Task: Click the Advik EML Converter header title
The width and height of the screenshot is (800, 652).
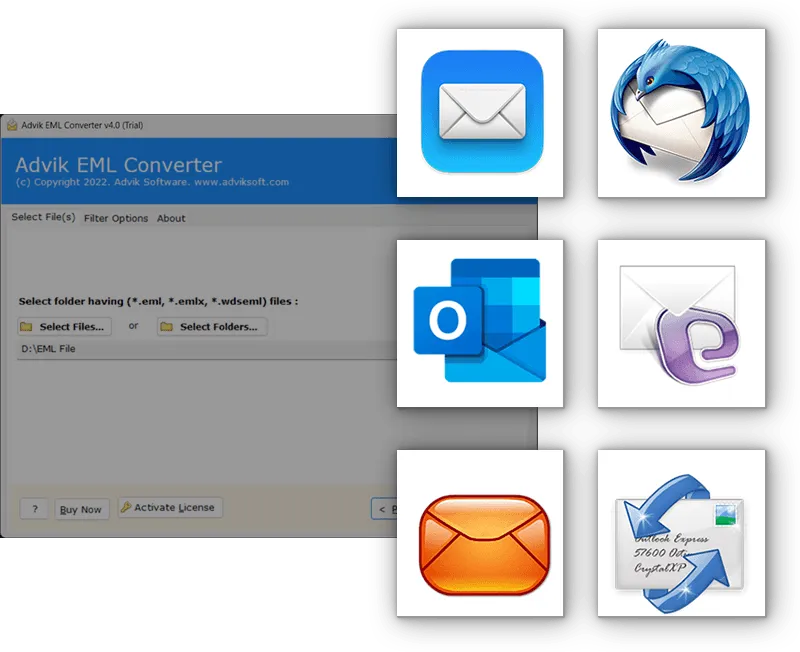Action: (x=118, y=165)
